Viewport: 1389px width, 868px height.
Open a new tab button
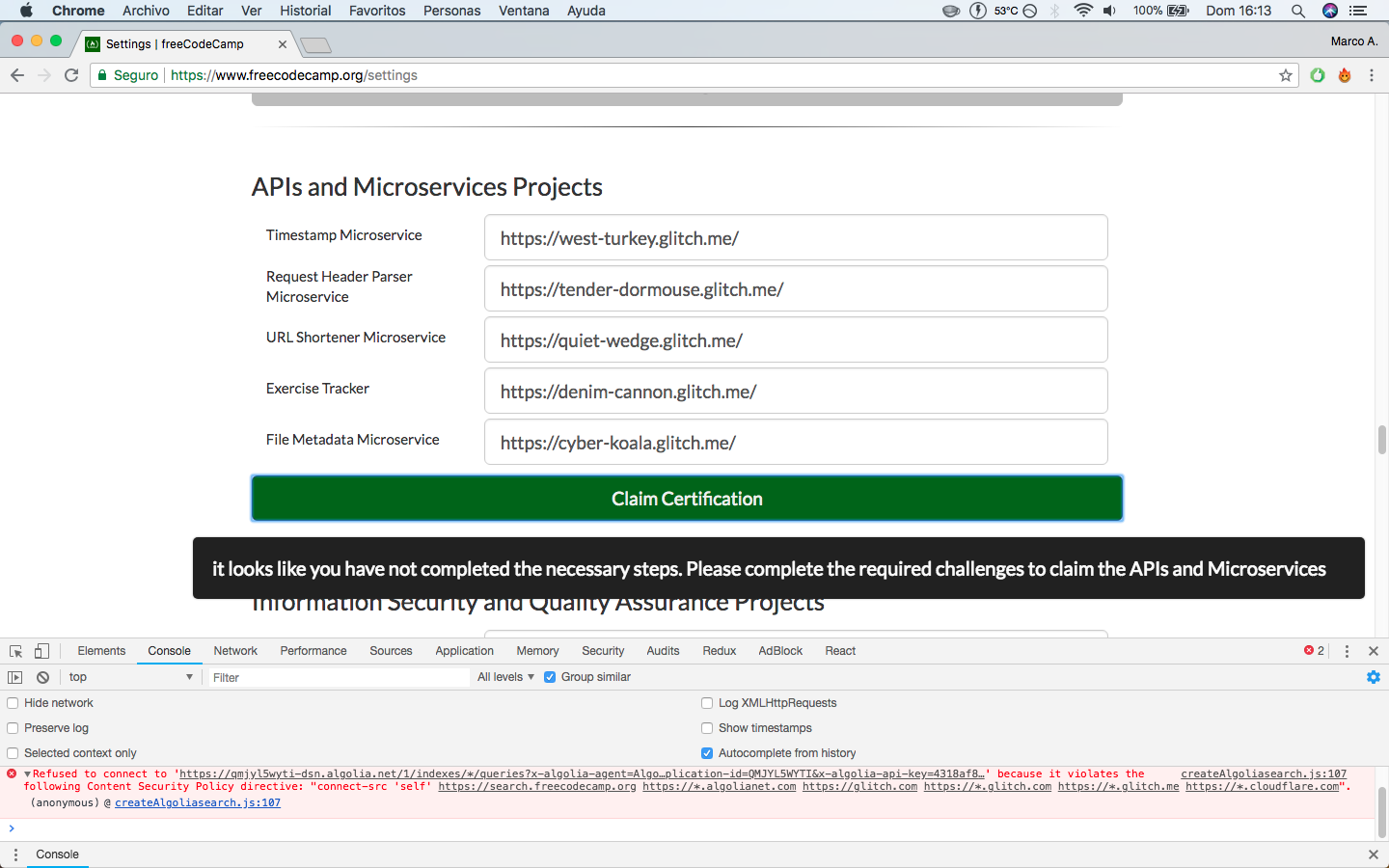315,45
